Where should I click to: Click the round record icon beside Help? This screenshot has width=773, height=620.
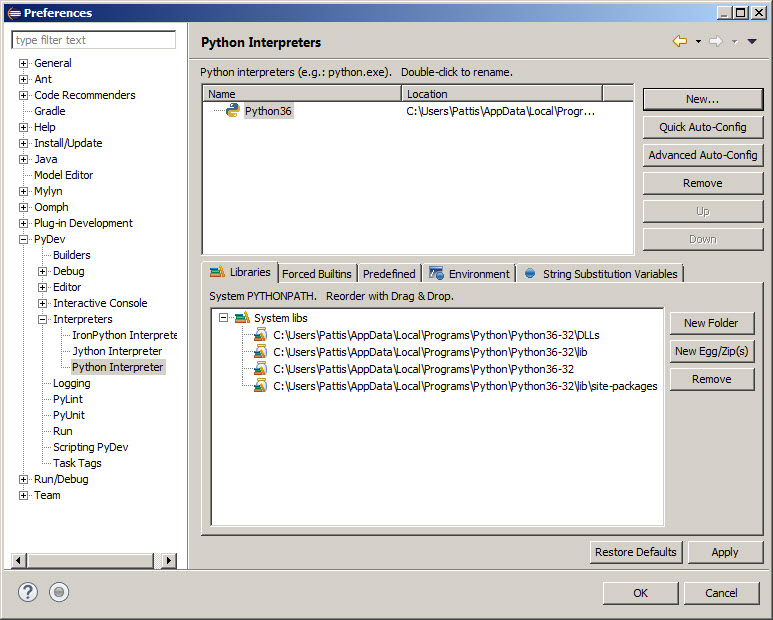pos(59,592)
